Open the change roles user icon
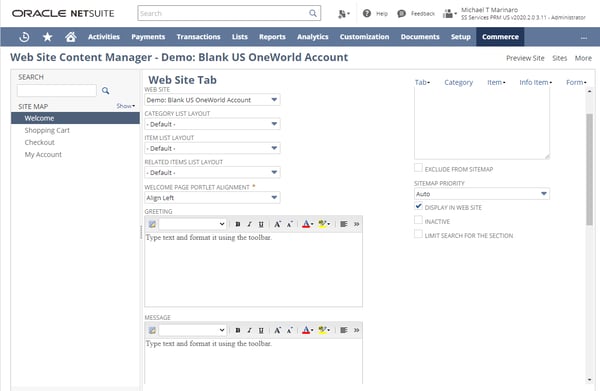 450,14
